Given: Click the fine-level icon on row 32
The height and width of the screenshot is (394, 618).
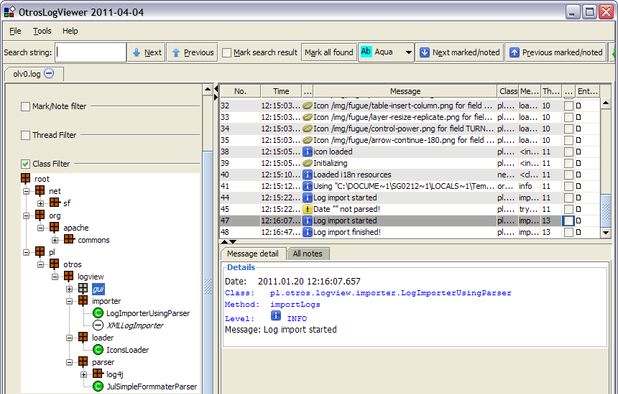Looking at the screenshot, I should (x=307, y=106).
